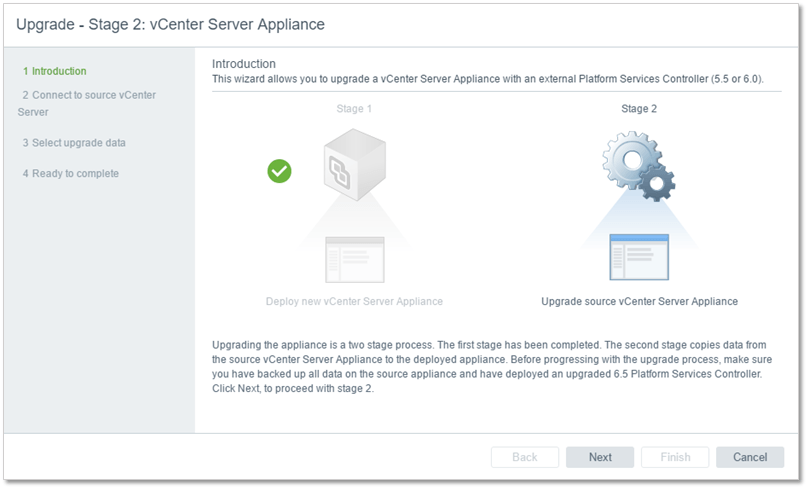This screenshot has width=808, height=489.
Task: Click the Stage 1 grayed window icon
Action: [x=355, y=259]
